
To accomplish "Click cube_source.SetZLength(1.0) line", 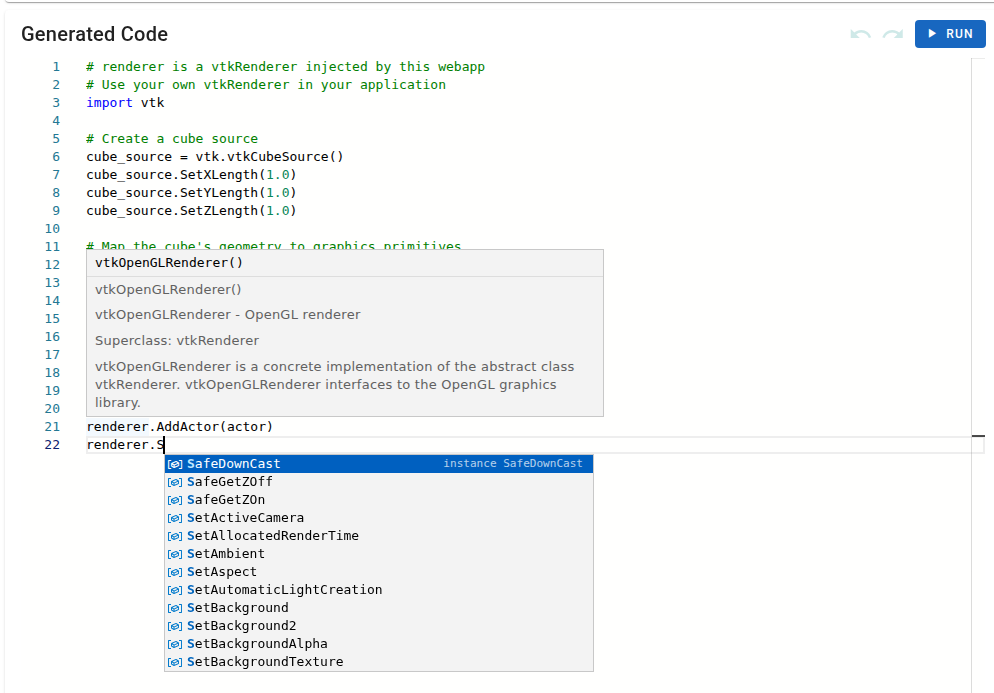I will coord(191,210).
